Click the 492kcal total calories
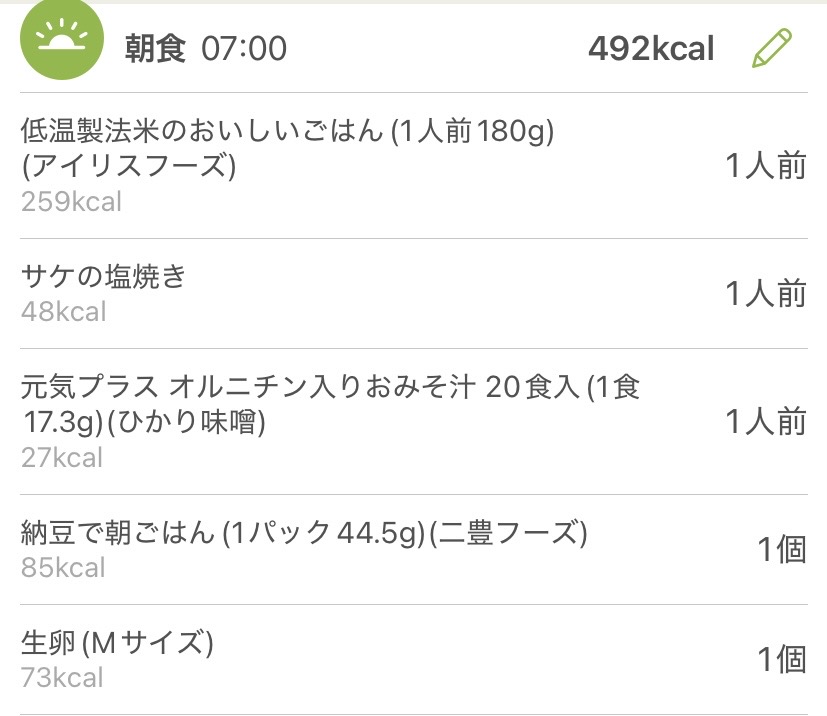This screenshot has height=716, width=827. pos(651,48)
